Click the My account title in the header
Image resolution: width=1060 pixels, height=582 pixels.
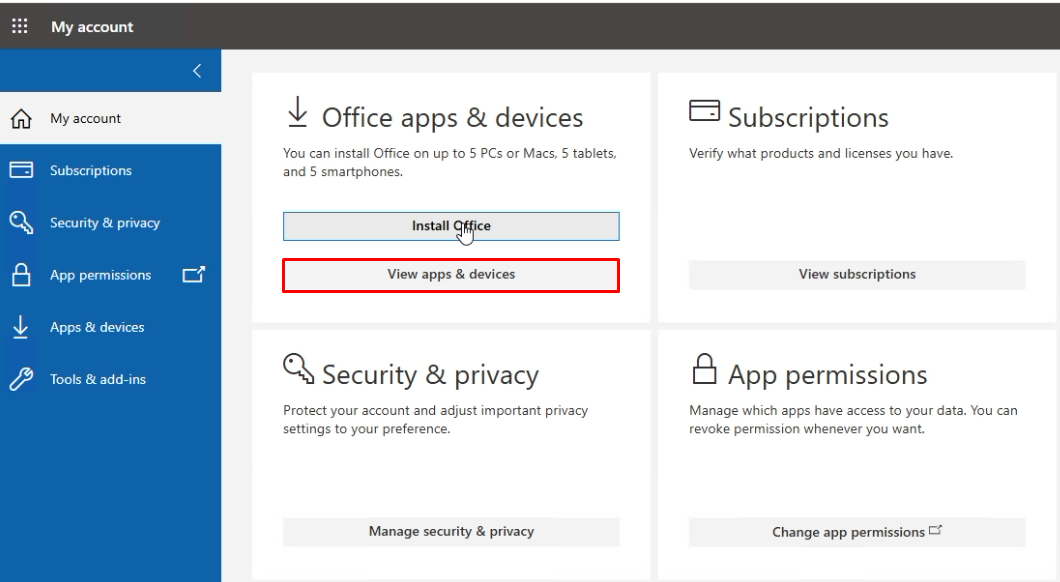92,27
